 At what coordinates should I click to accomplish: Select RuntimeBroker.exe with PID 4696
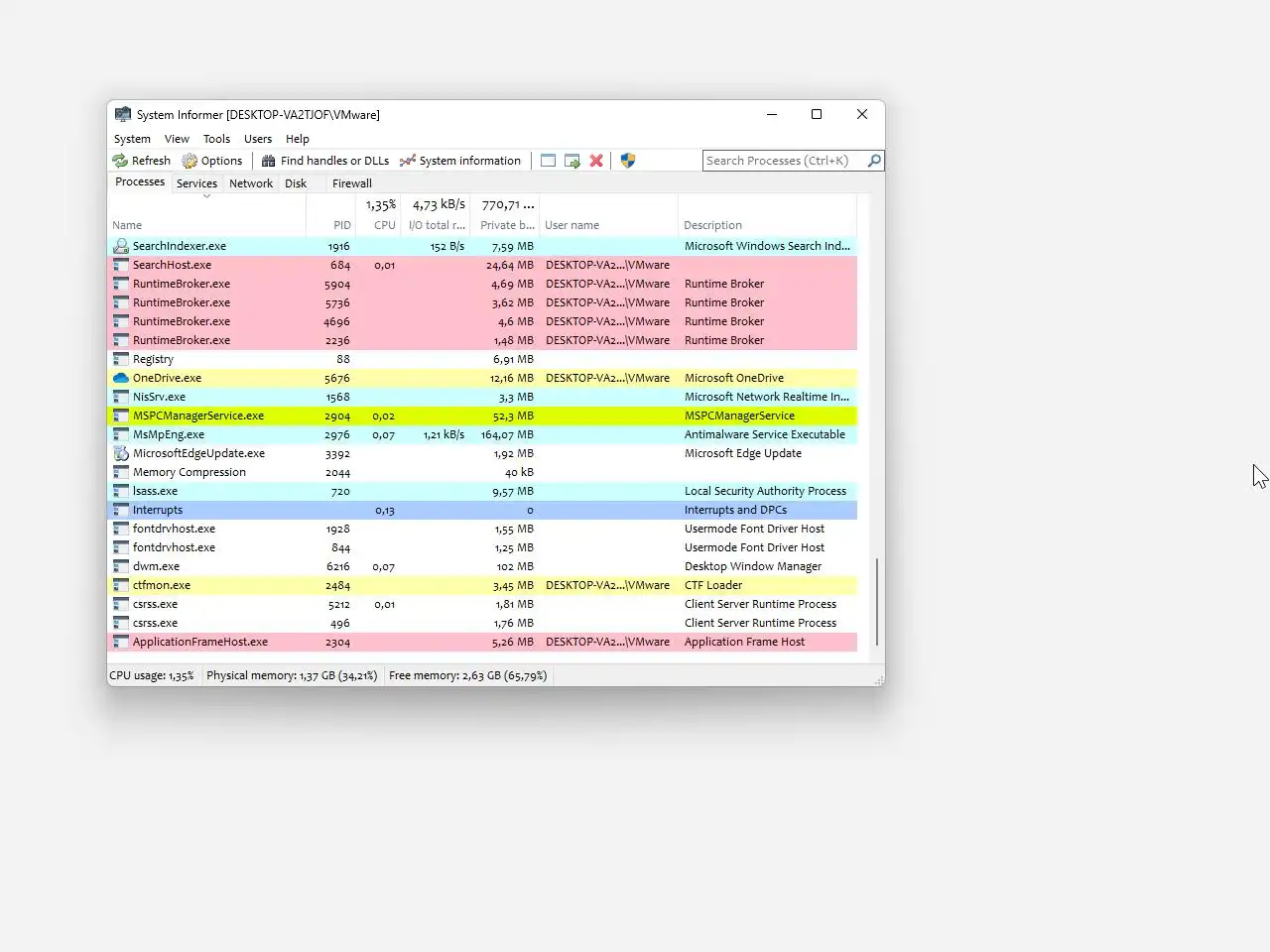click(x=482, y=321)
